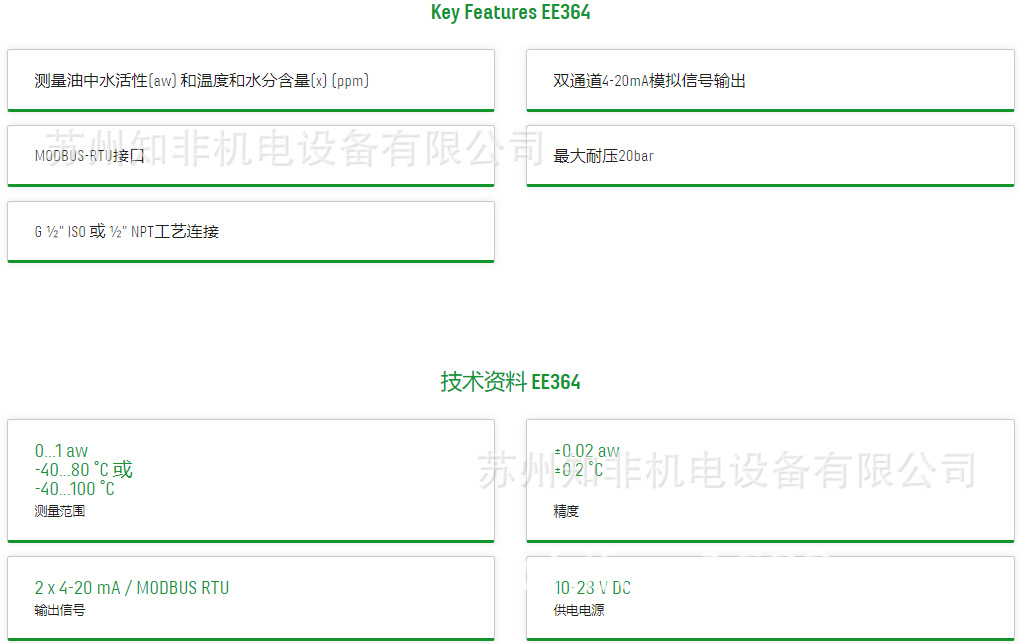Select the "±0.02 aw" accuracy value
Image resolution: width=1020 pixels, height=644 pixels.
tap(587, 451)
